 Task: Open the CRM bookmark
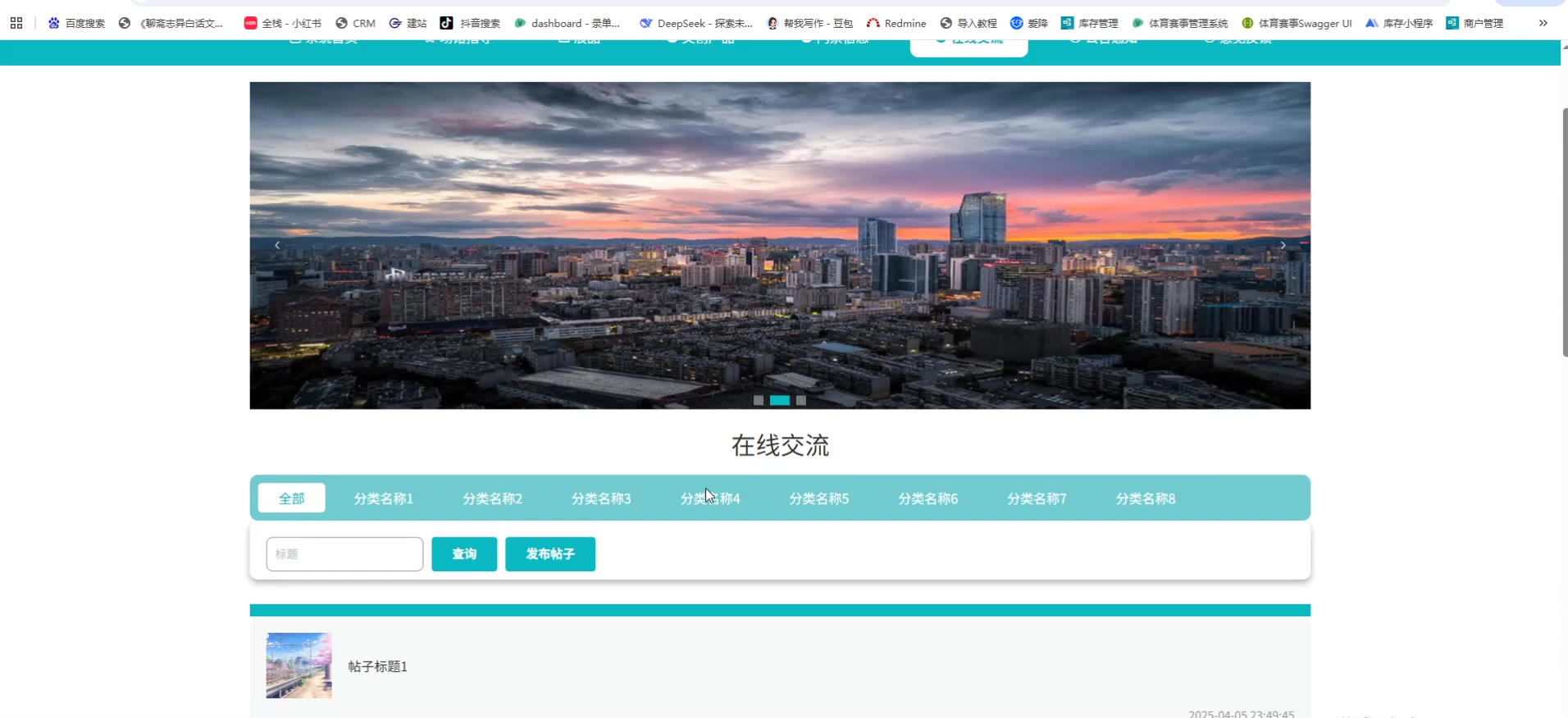pos(355,23)
